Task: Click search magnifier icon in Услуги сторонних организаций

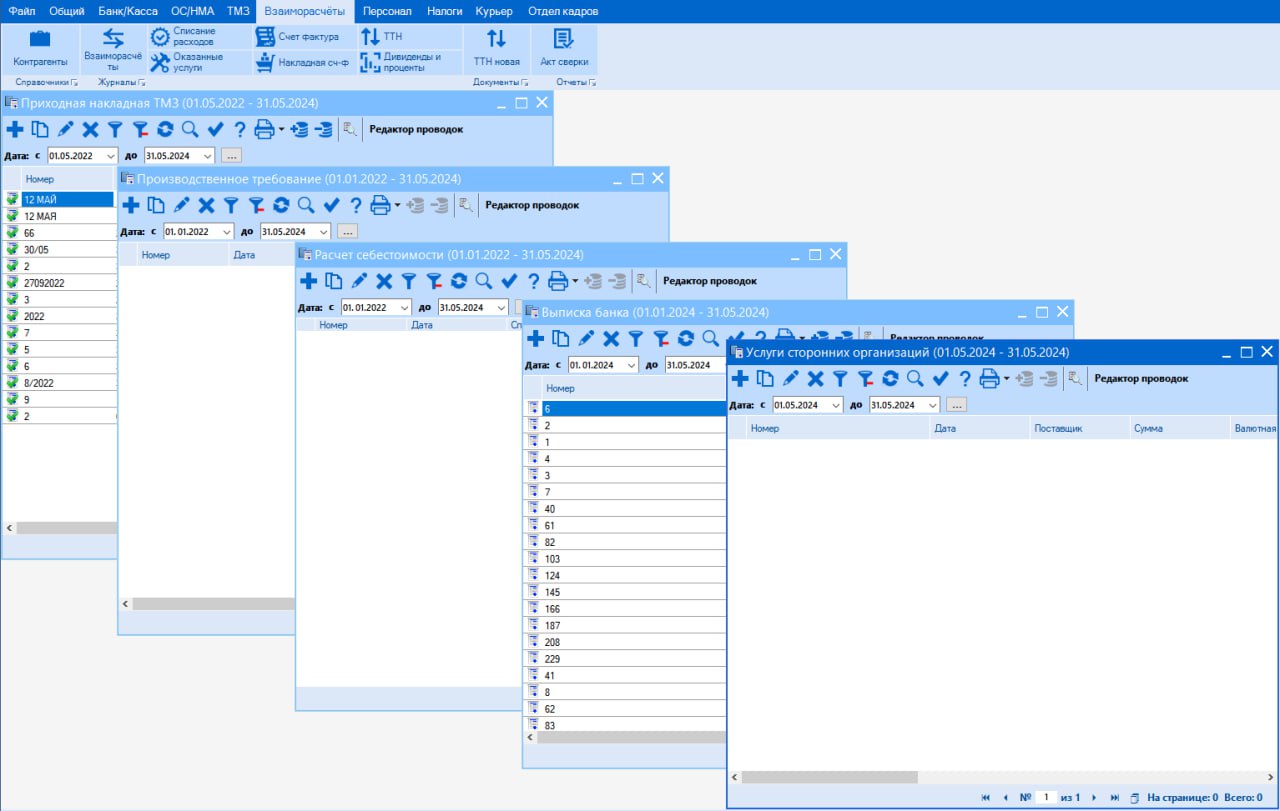Action: click(915, 379)
